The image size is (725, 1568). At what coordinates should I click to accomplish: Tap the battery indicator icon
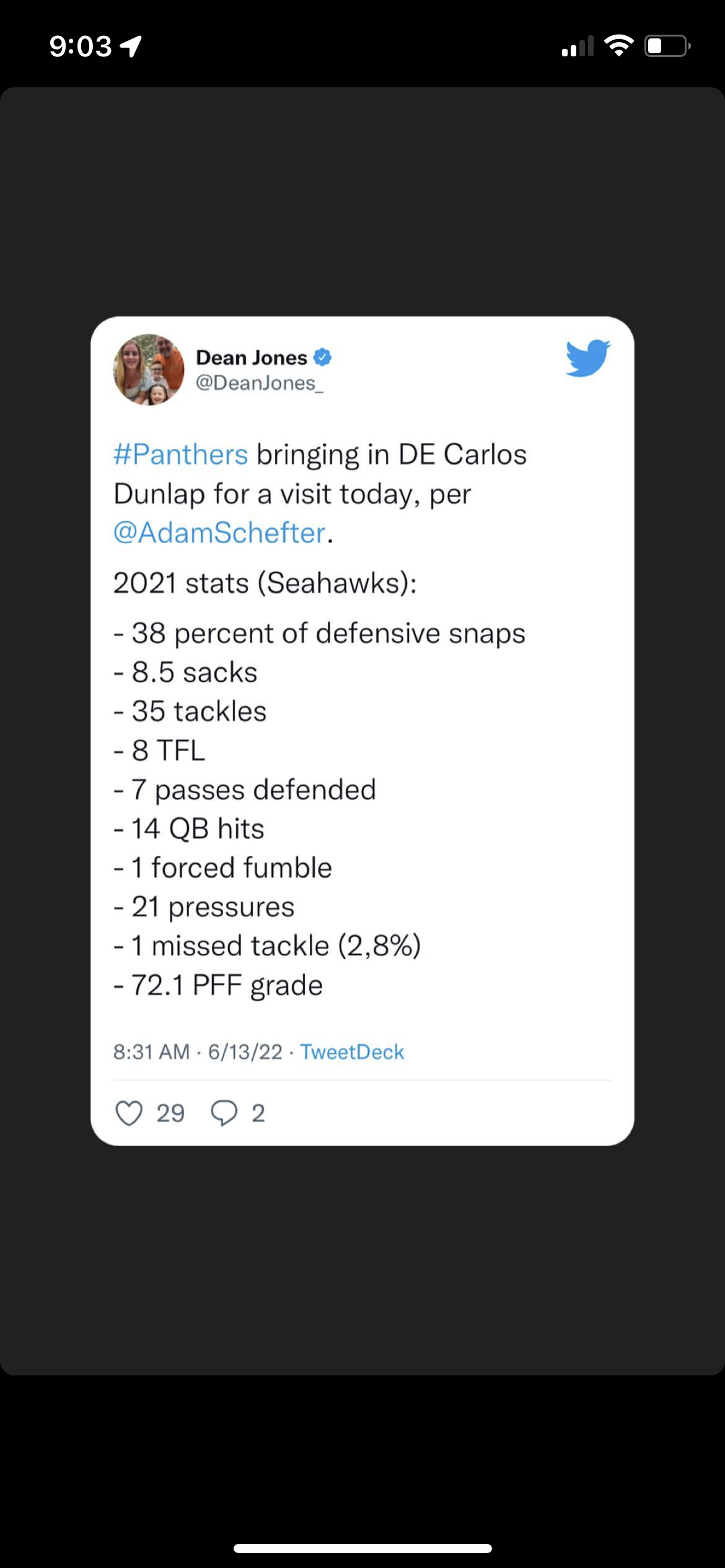667,46
